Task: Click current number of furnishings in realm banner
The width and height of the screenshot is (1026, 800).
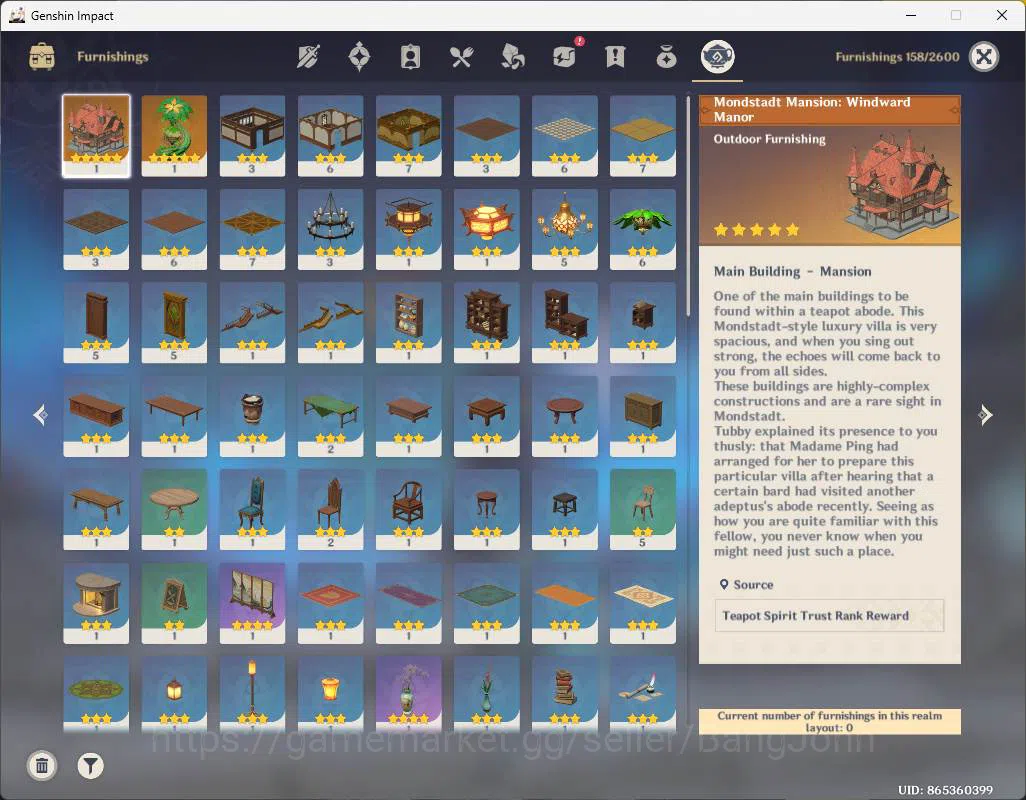Action: (830, 722)
